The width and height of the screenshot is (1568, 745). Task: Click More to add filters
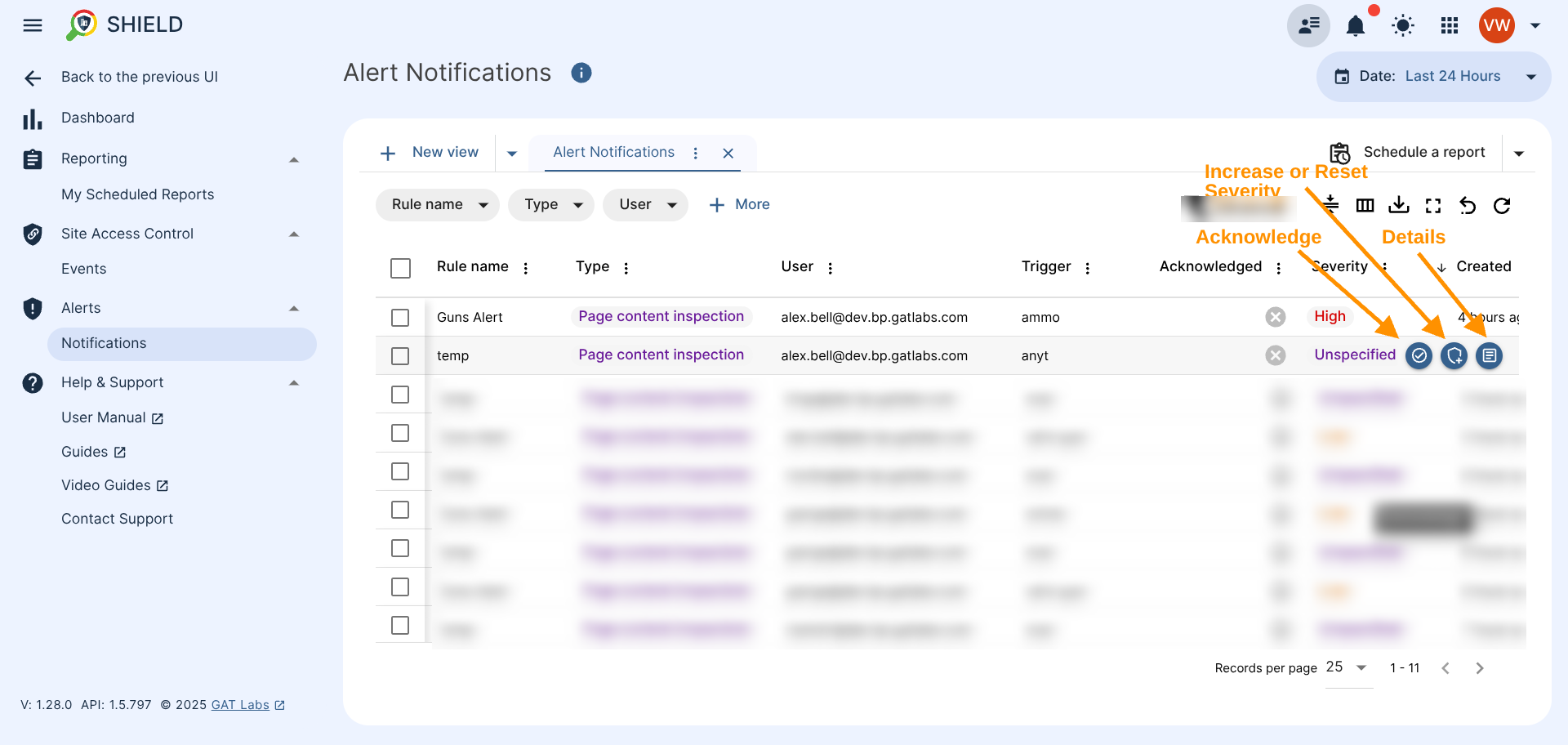coord(740,205)
